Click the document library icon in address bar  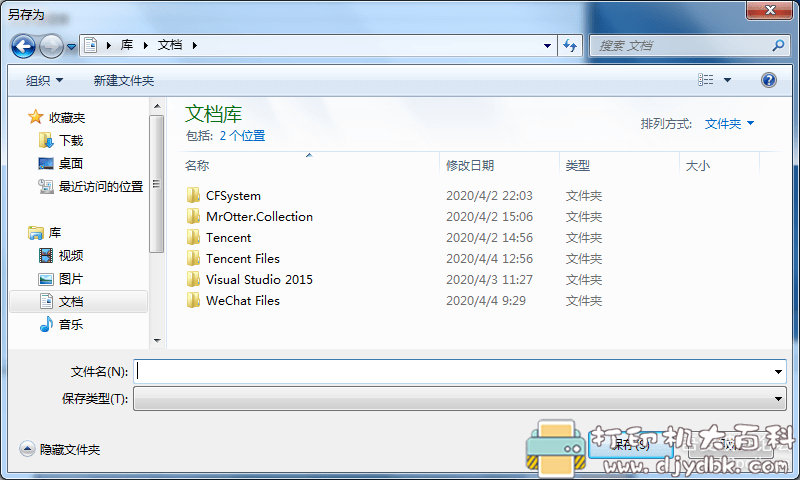[x=91, y=45]
